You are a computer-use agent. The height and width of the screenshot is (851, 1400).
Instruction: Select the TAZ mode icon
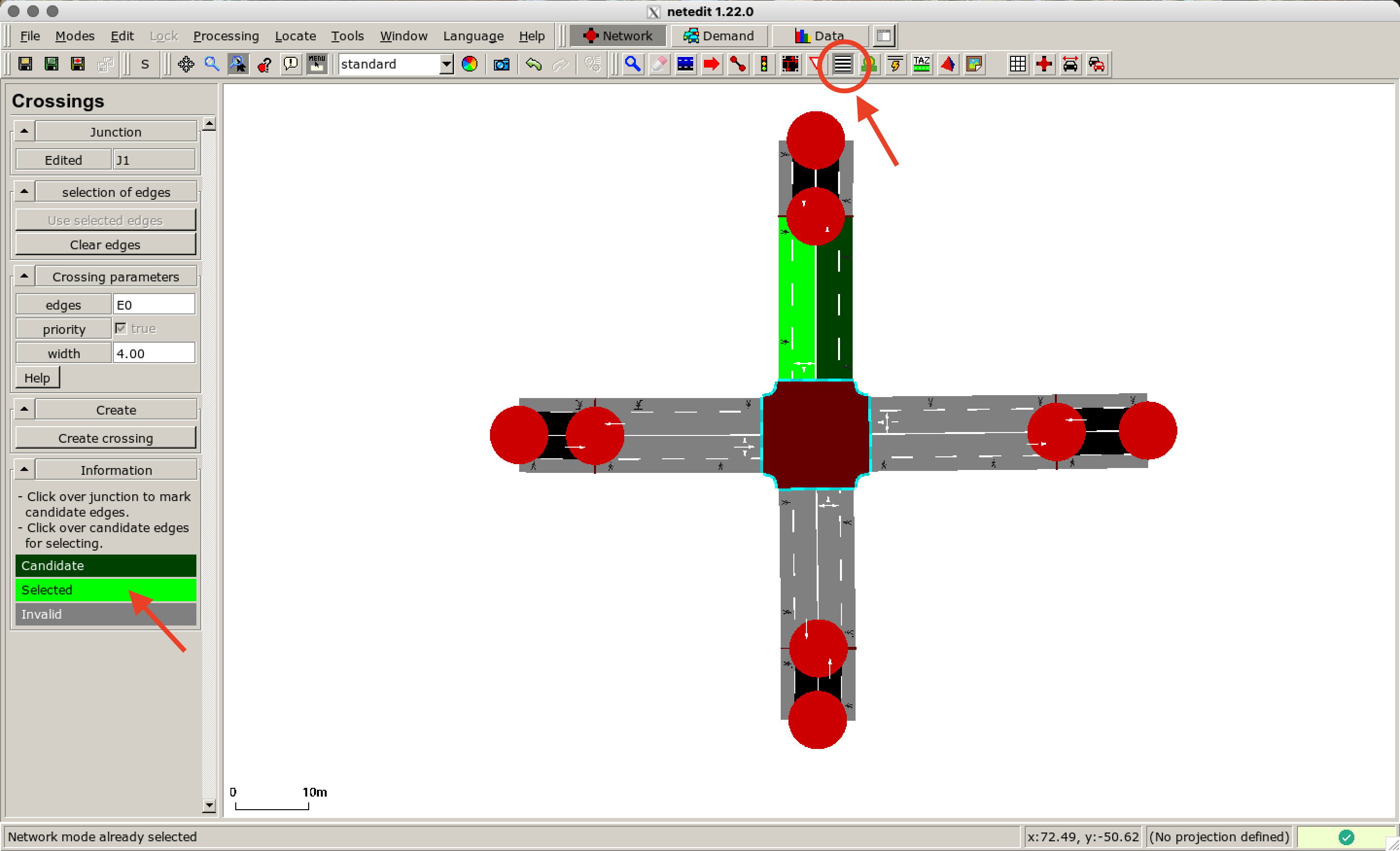(x=921, y=64)
